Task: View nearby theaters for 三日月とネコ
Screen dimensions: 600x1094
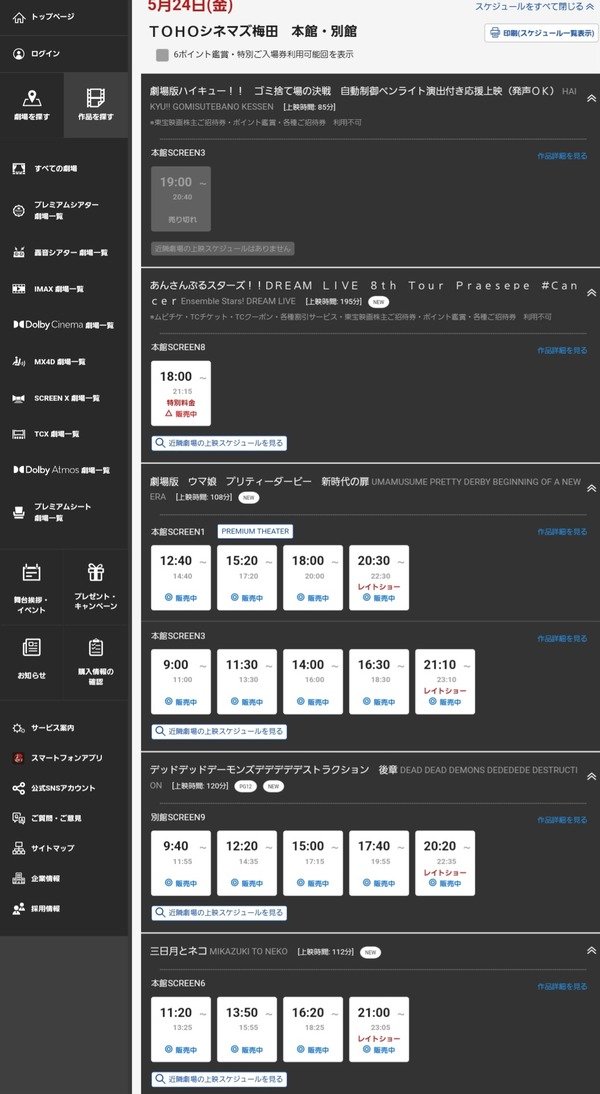Action: pyautogui.click(x=219, y=1079)
